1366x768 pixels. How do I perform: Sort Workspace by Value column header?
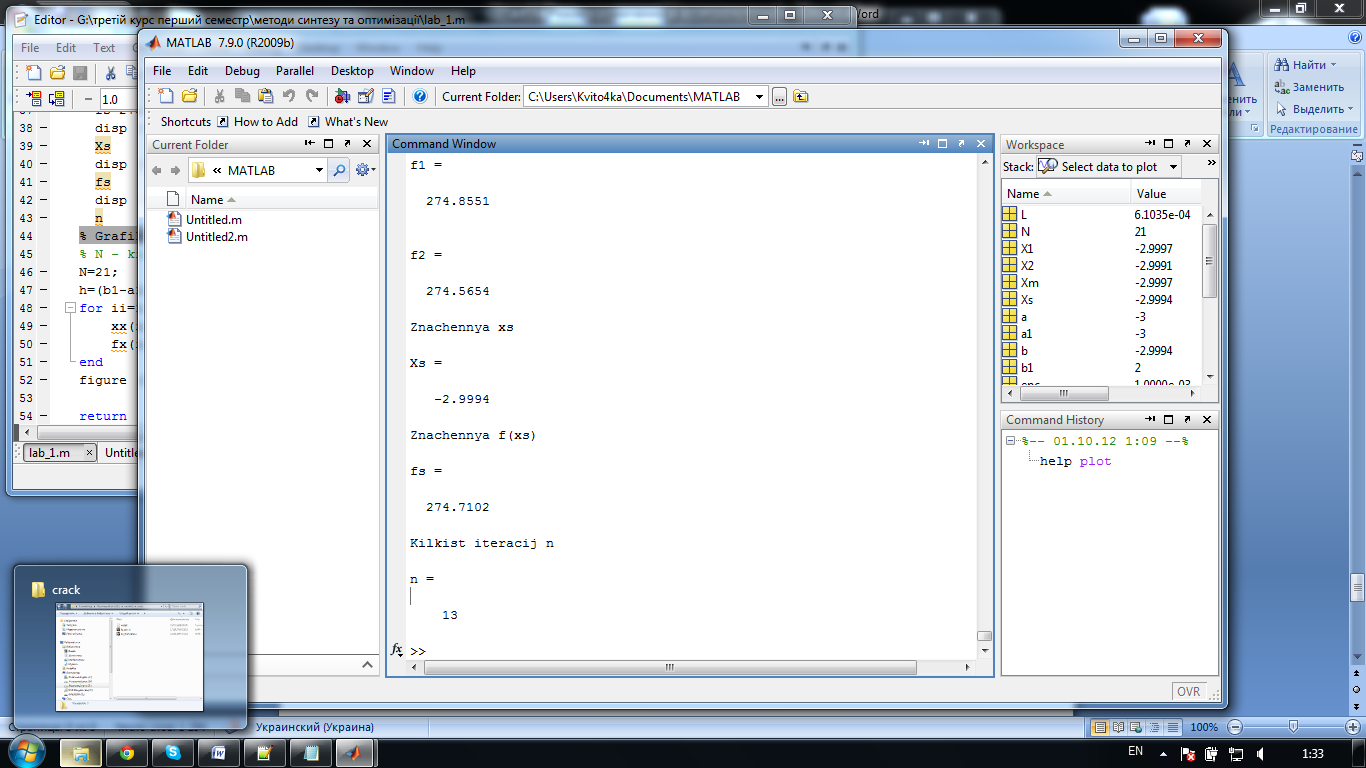(x=1167, y=194)
